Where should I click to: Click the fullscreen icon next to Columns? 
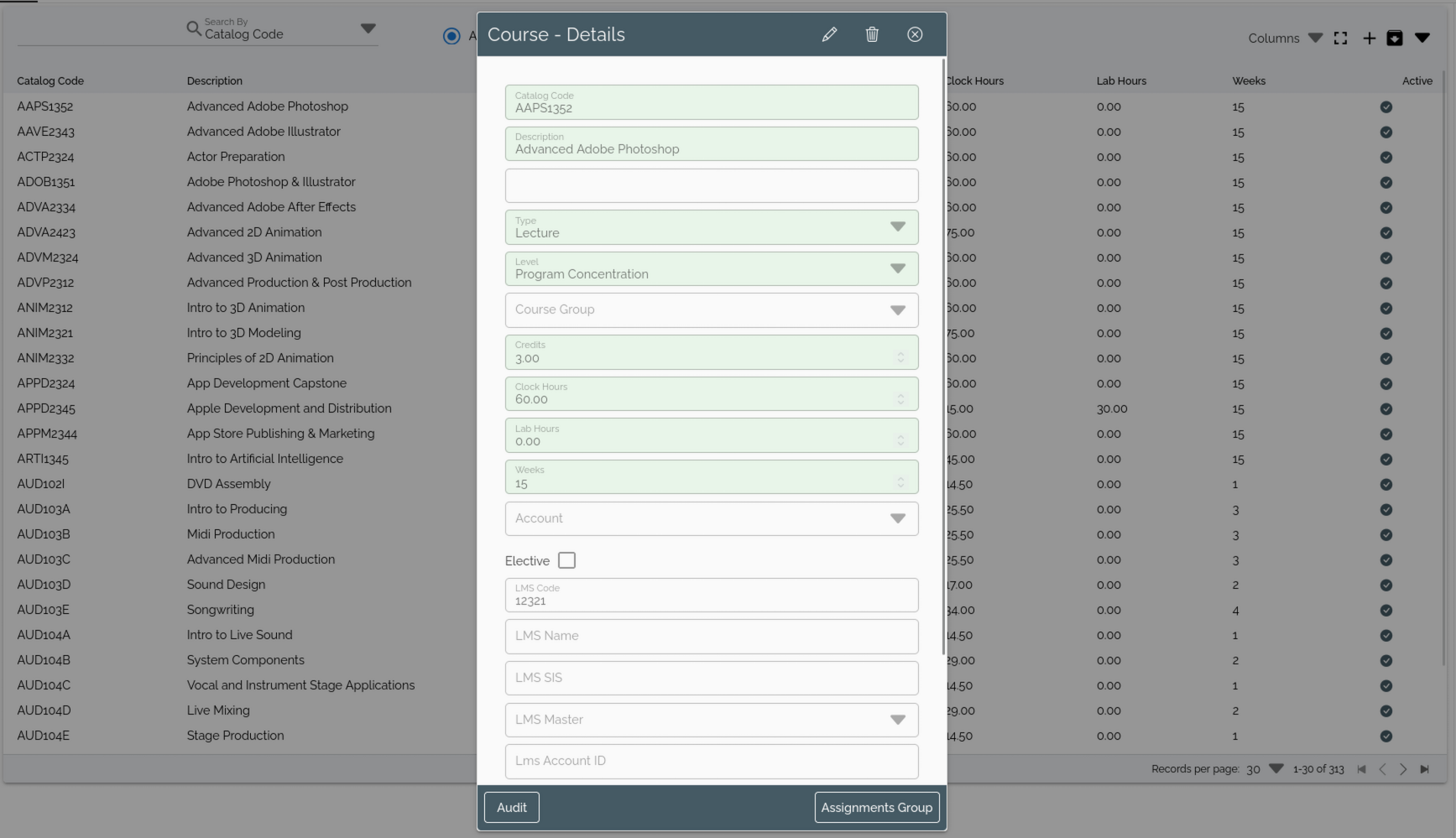(1340, 39)
